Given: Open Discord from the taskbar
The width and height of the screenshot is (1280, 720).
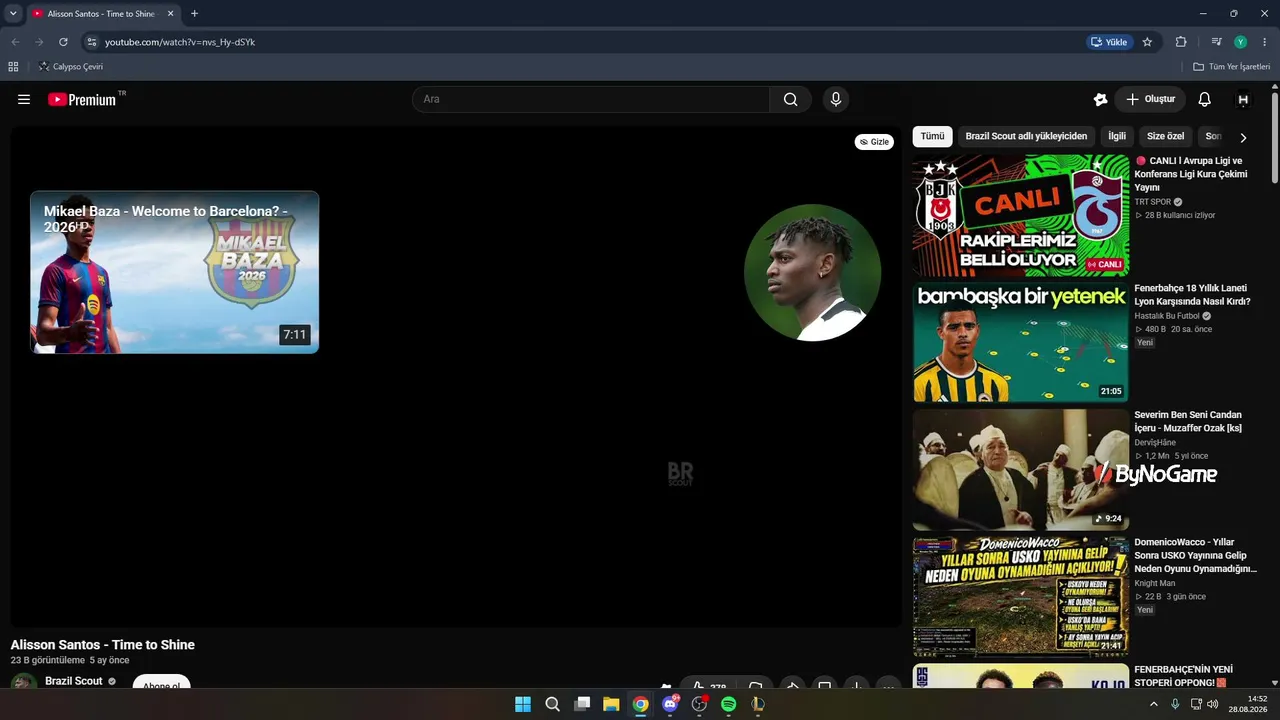Looking at the screenshot, I should coord(670,704).
